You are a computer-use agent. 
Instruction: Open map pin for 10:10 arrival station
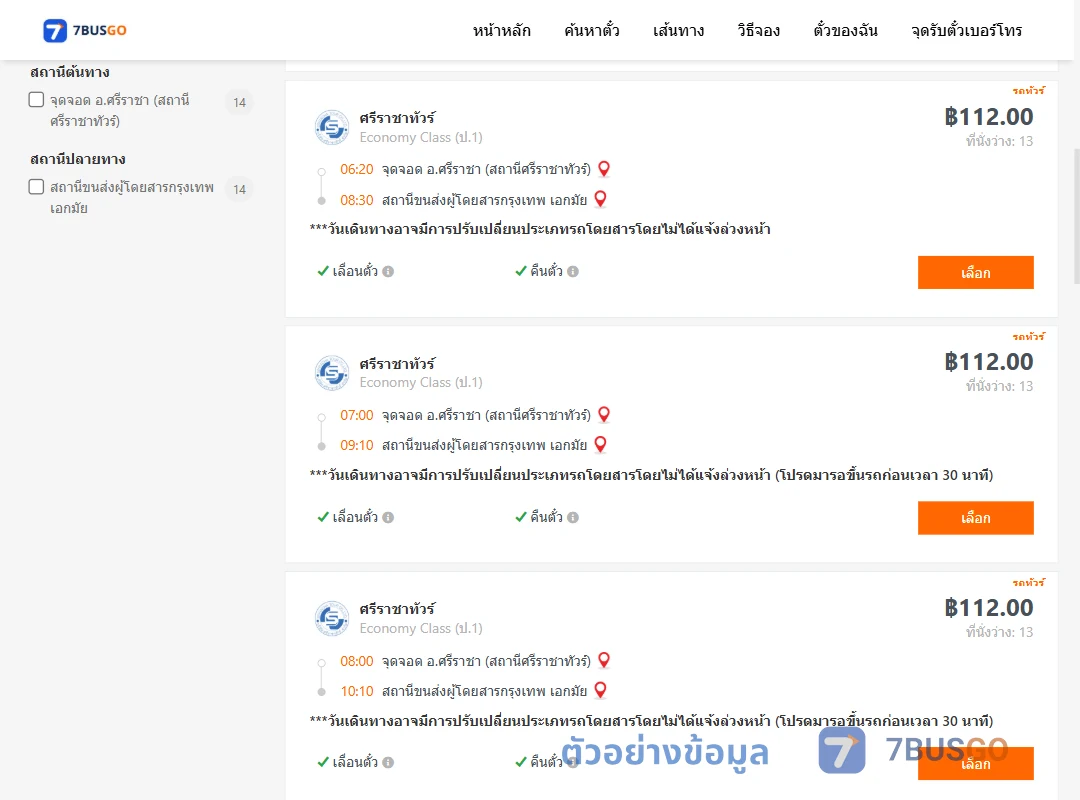click(x=601, y=690)
